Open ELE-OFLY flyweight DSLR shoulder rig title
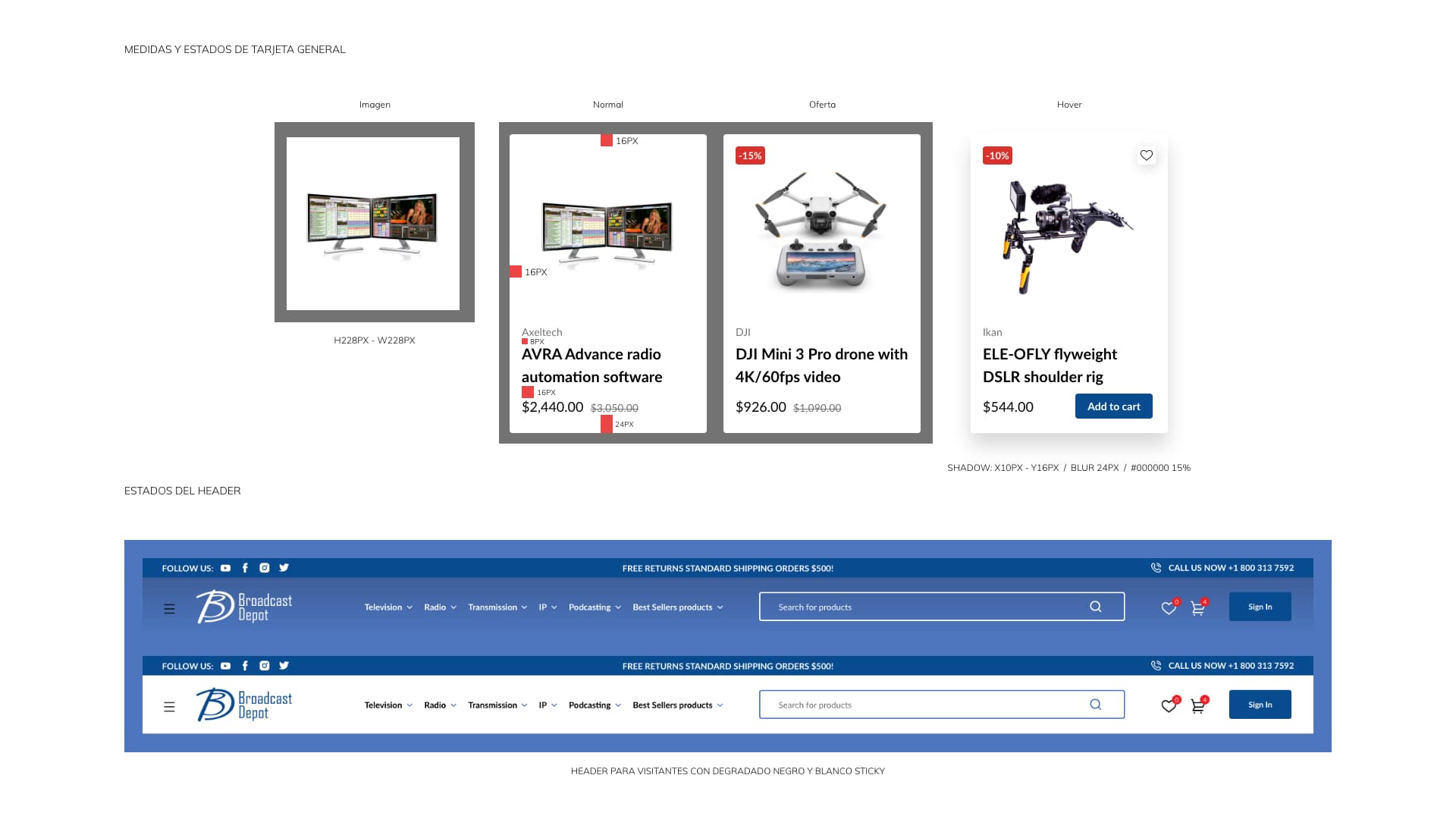The width and height of the screenshot is (1456, 819). pyautogui.click(x=1050, y=366)
